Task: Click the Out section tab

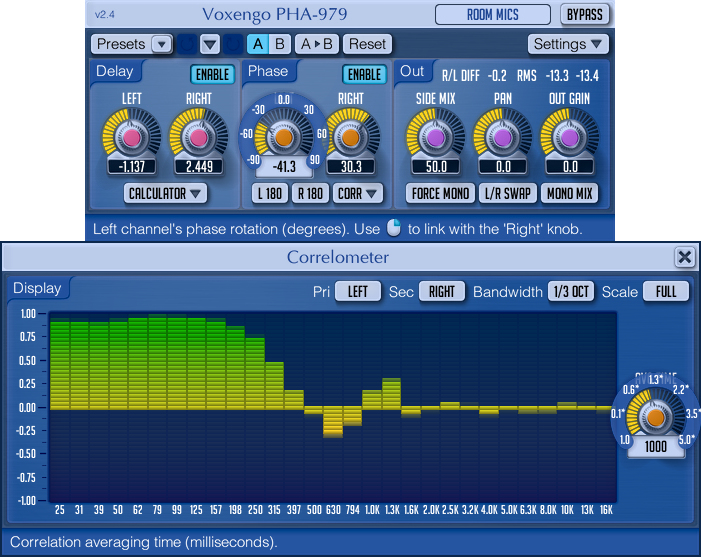Action: click(x=412, y=72)
